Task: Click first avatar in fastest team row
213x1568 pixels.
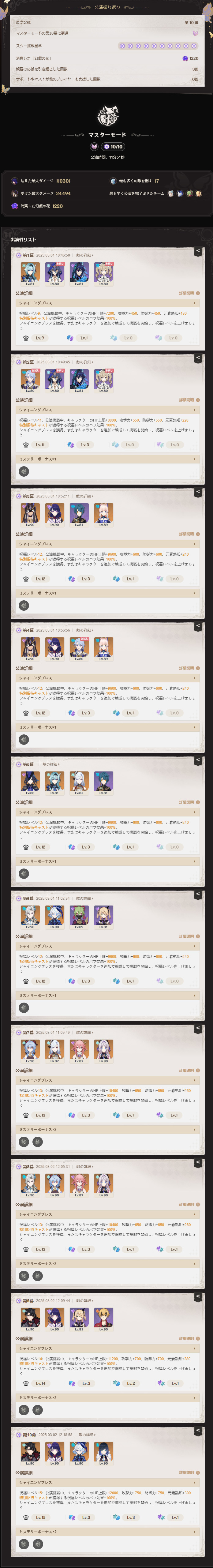Action: pyautogui.click(x=171, y=193)
